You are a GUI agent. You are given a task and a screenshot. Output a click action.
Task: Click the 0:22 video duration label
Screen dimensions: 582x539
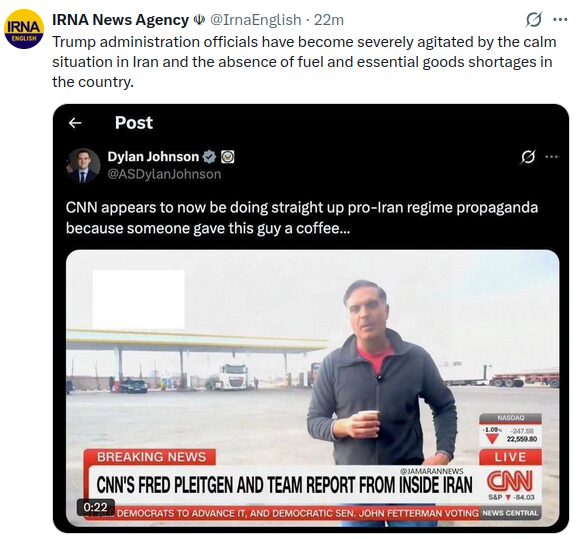(x=95, y=507)
